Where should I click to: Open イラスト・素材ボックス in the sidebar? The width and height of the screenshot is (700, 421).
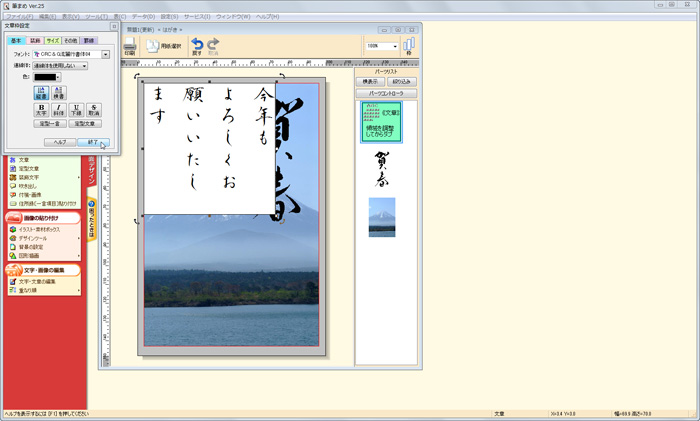(x=40, y=229)
